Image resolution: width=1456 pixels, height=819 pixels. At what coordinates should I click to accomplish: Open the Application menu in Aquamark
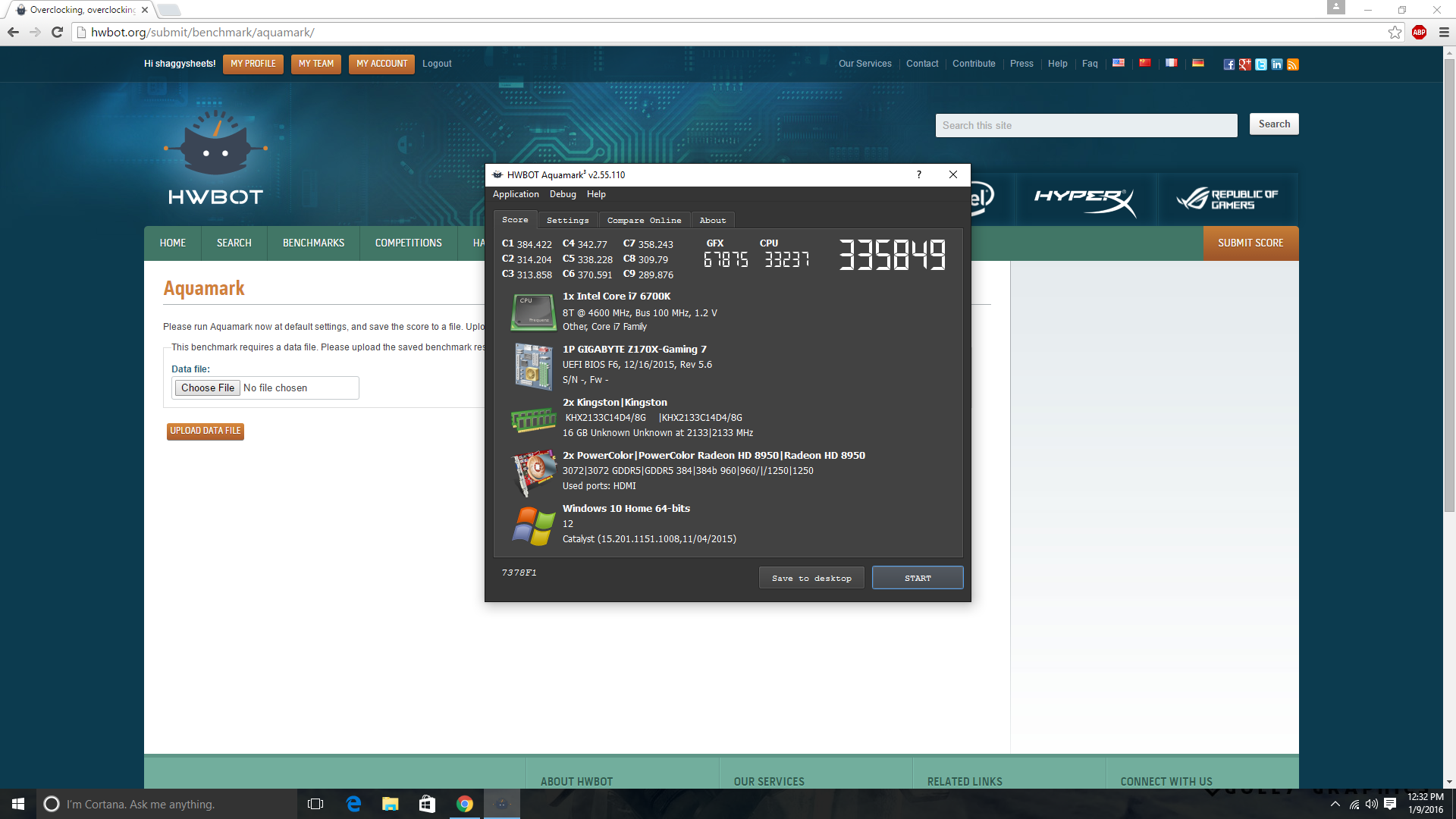(516, 194)
